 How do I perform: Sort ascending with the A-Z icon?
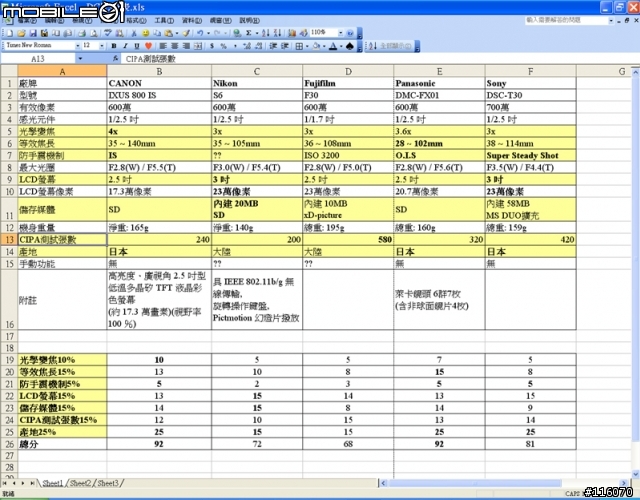266,33
